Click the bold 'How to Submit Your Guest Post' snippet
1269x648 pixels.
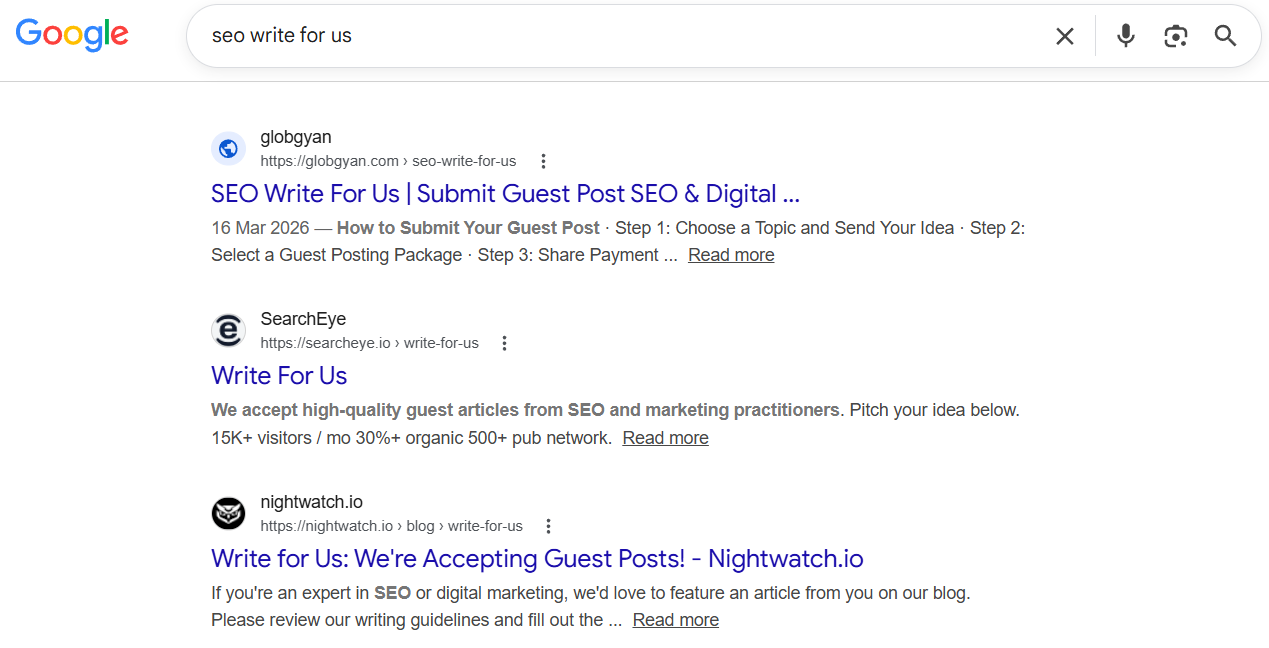(x=468, y=228)
